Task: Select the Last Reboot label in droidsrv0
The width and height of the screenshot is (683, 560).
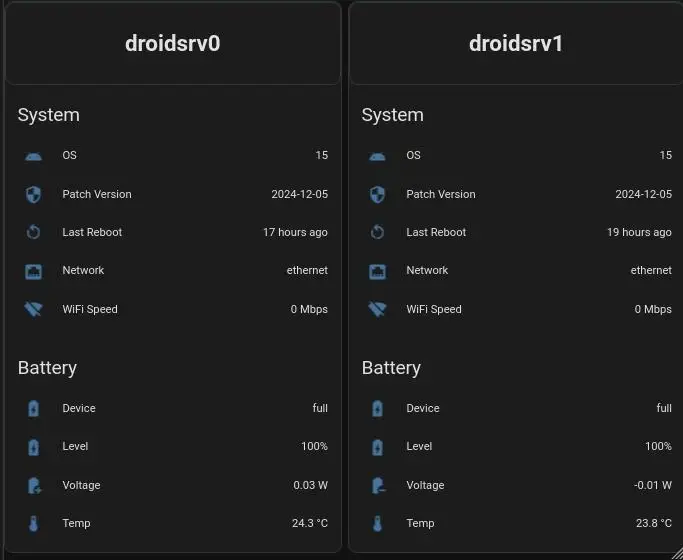Action: pyautogui.click(x=92, y=232)
